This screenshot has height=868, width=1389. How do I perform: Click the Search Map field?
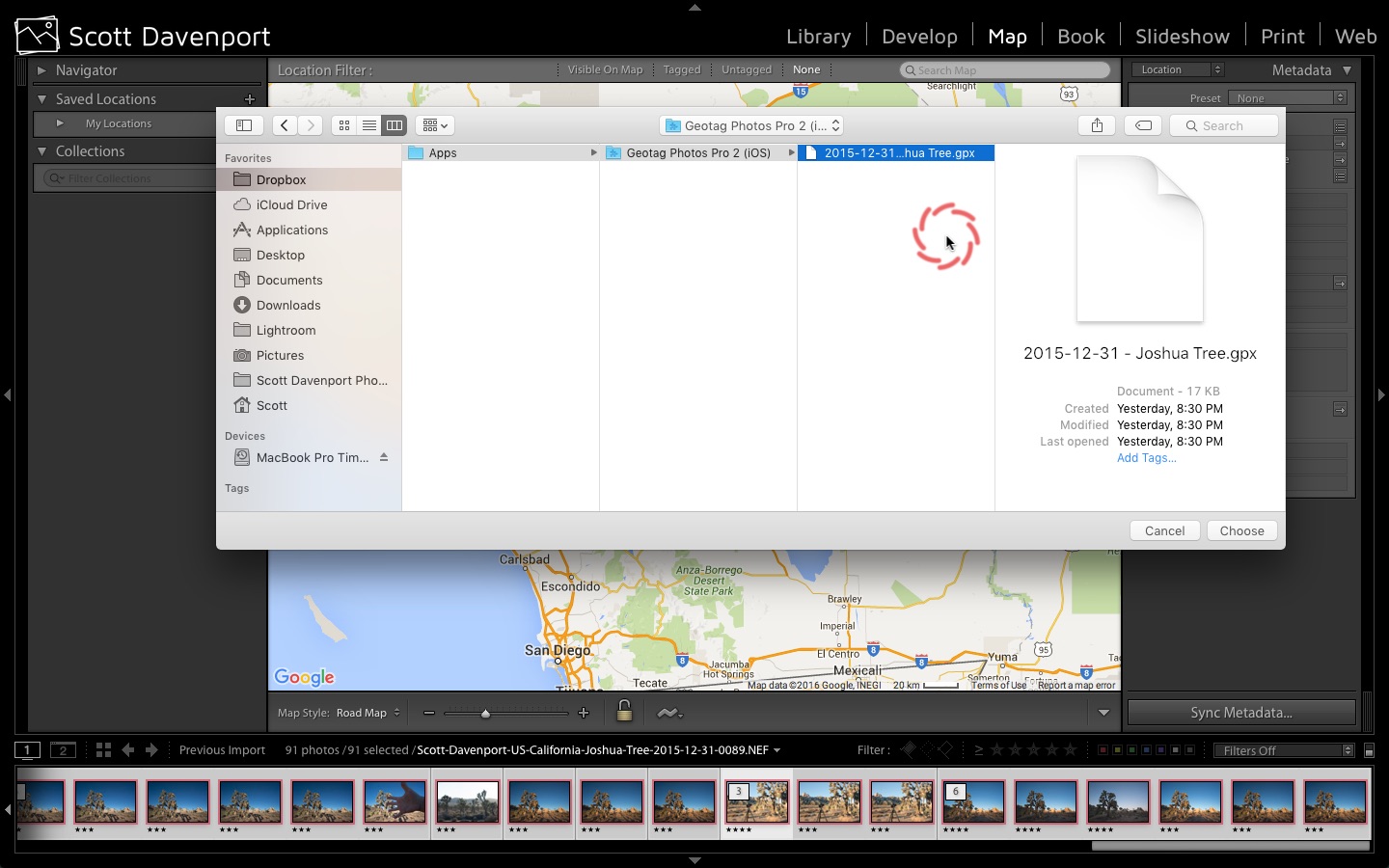tap(1005, 70)
